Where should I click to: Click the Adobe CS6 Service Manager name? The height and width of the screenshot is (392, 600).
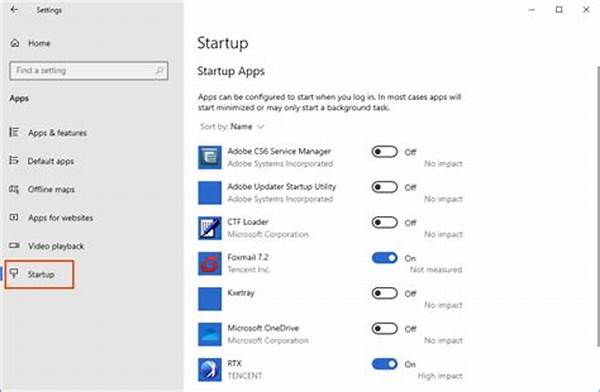279,151
